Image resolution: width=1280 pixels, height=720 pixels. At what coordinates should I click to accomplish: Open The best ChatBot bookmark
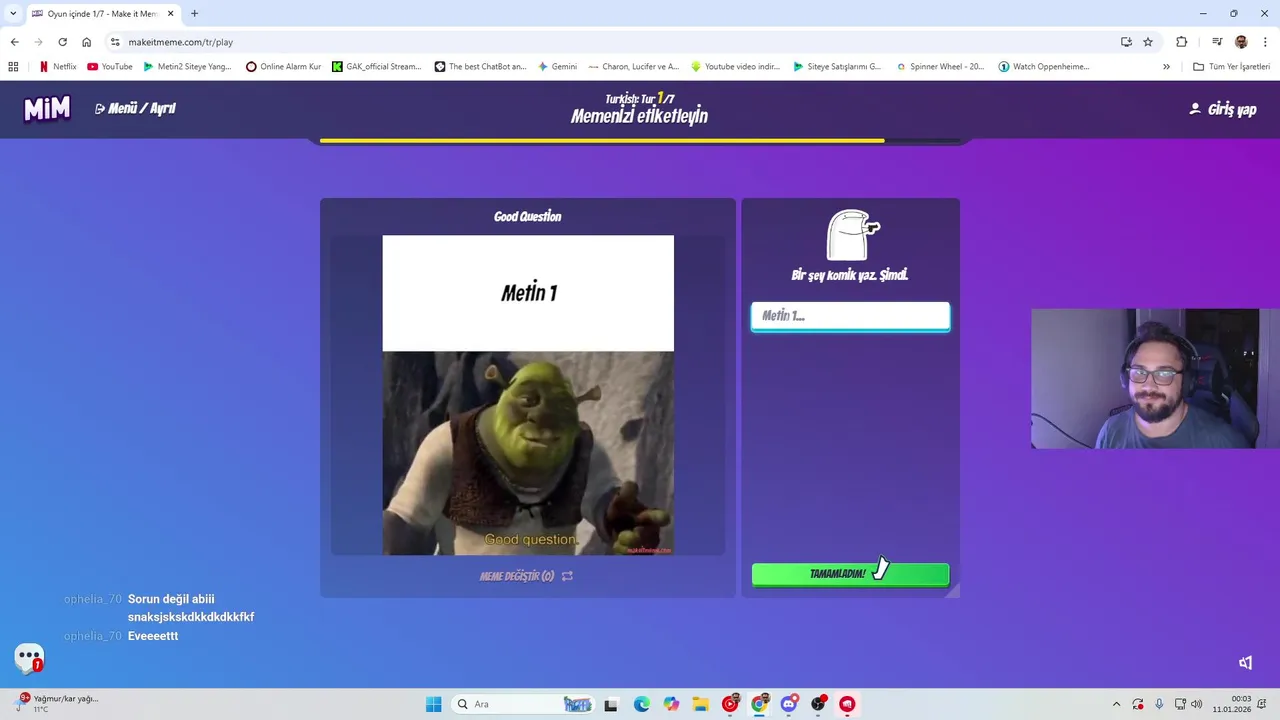pos(480,67)
